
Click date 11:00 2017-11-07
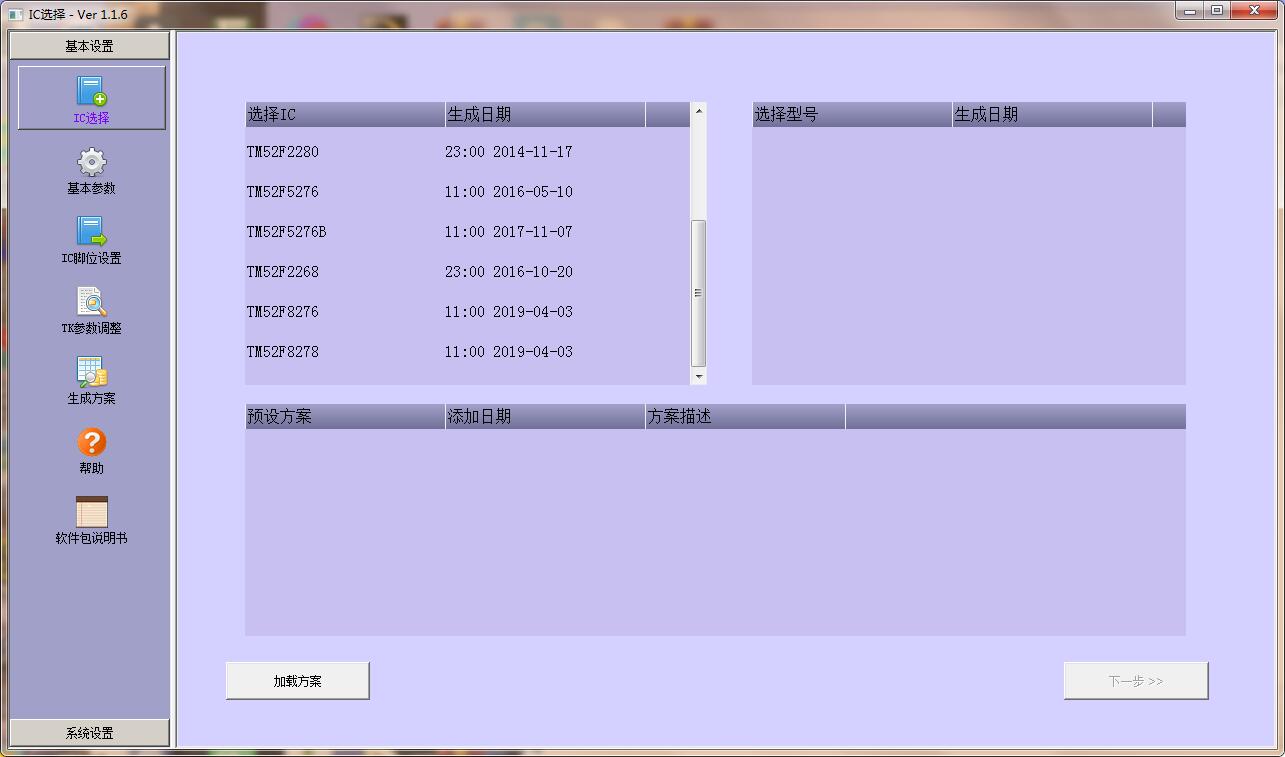click(x=509, y=232)
